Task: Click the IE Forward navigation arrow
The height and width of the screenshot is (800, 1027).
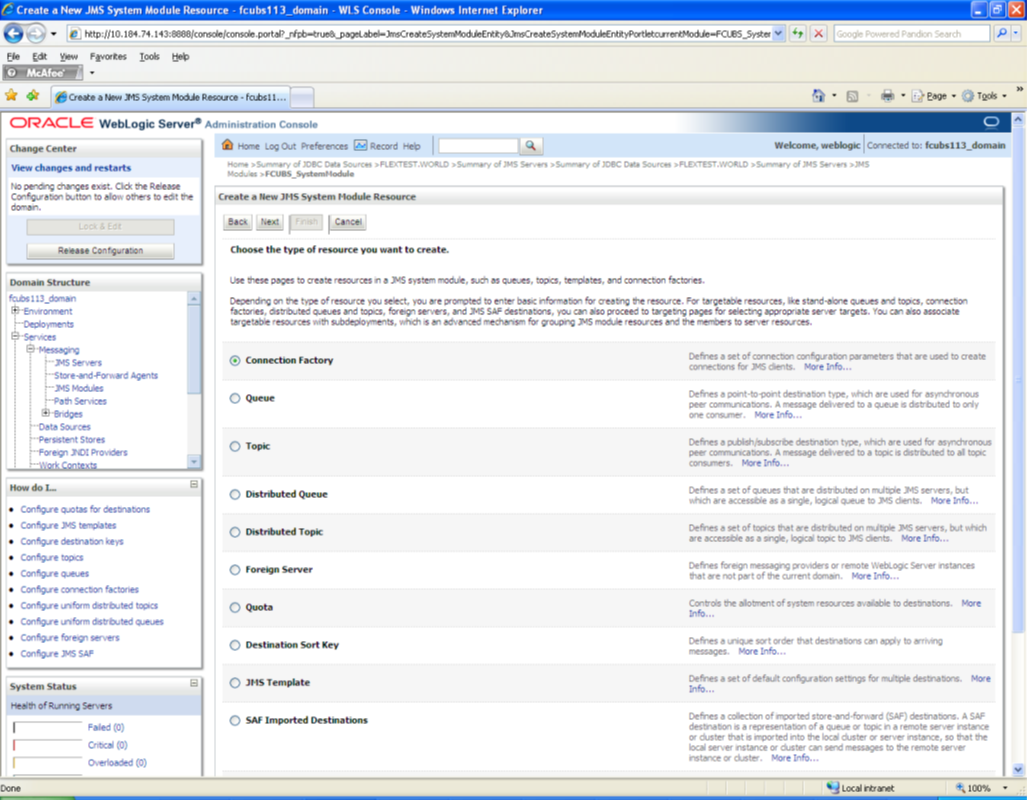Action: click(x=36, y=33)
